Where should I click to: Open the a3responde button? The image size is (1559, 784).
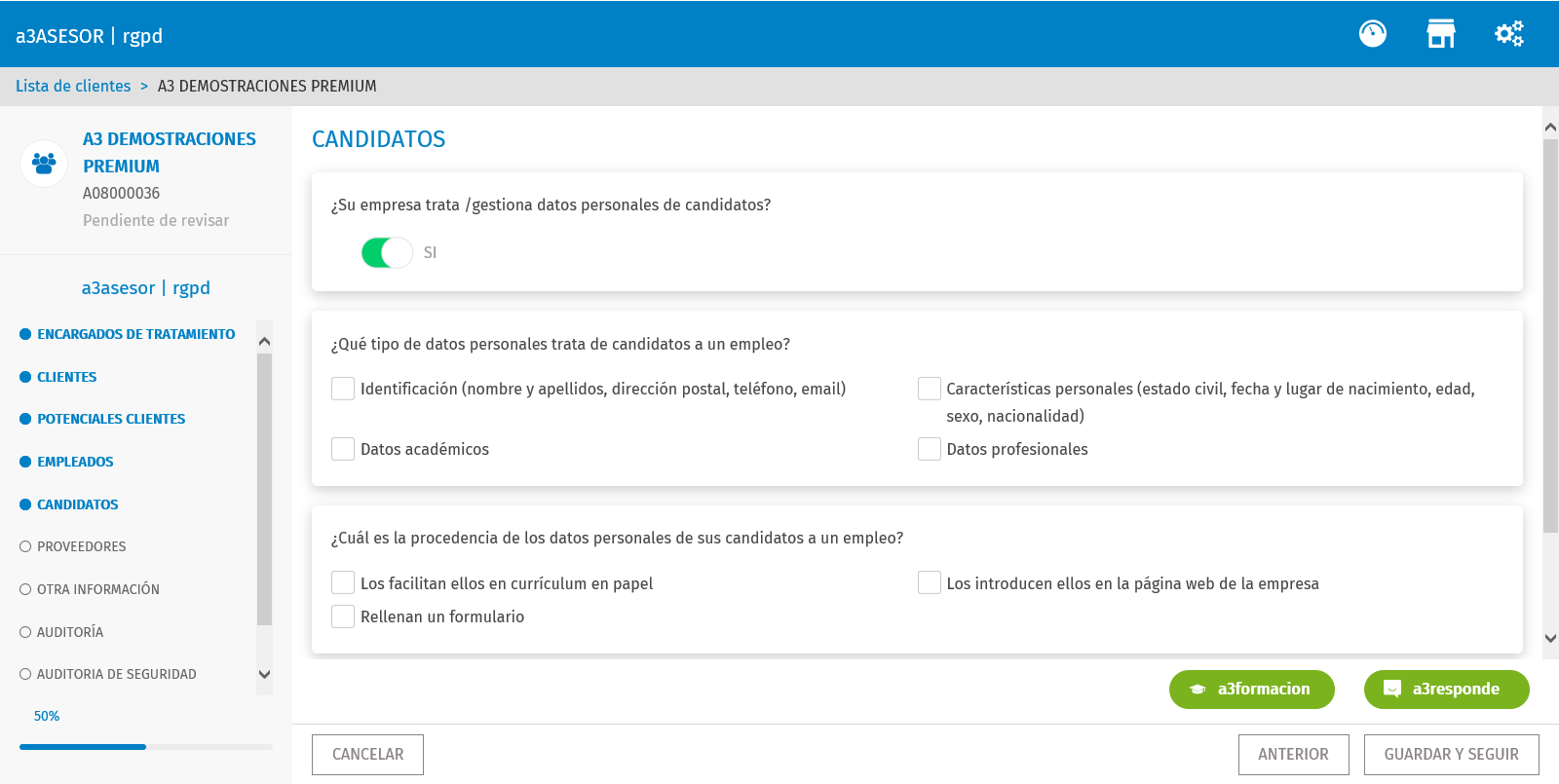pyautogui.click(x=1447, y=690)
